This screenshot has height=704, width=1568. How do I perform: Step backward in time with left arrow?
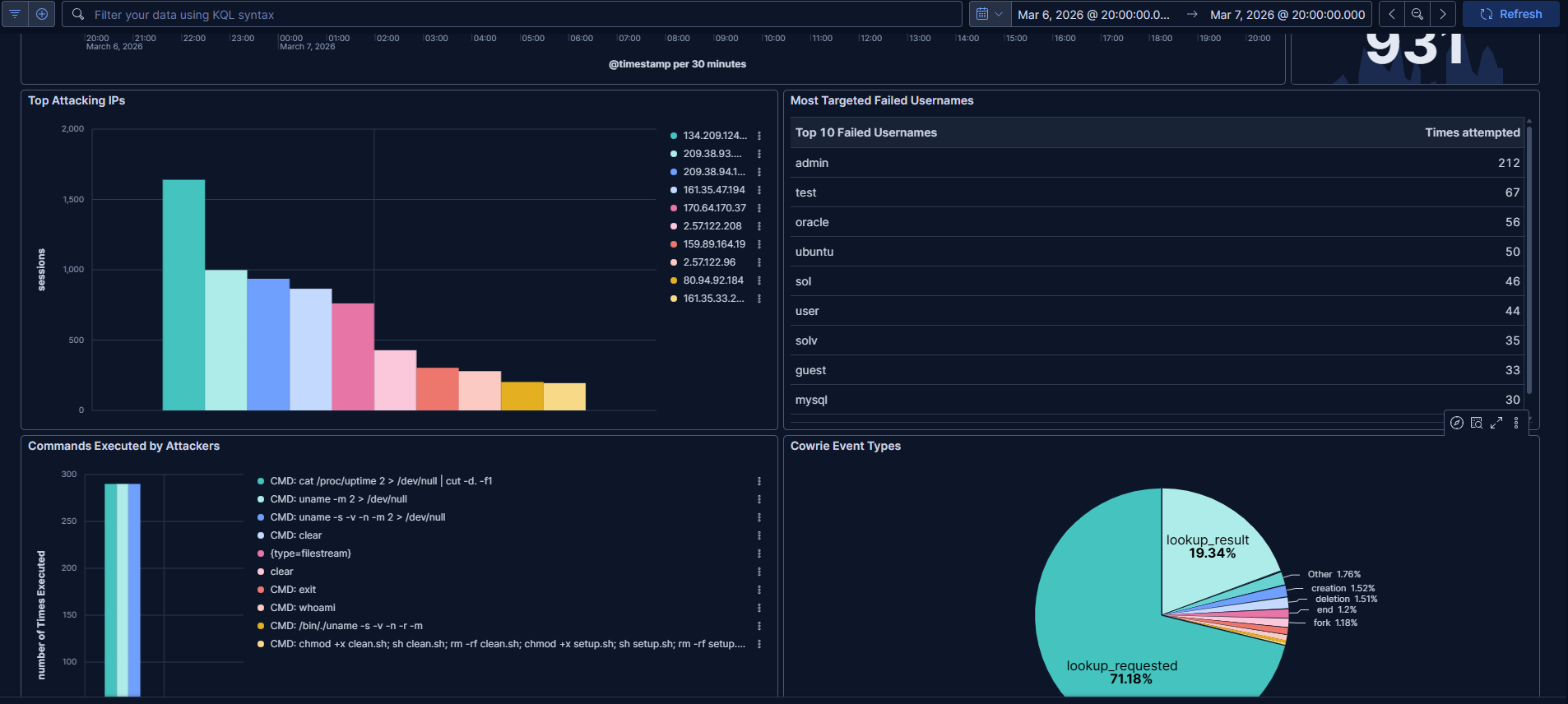coord(1392,14)
